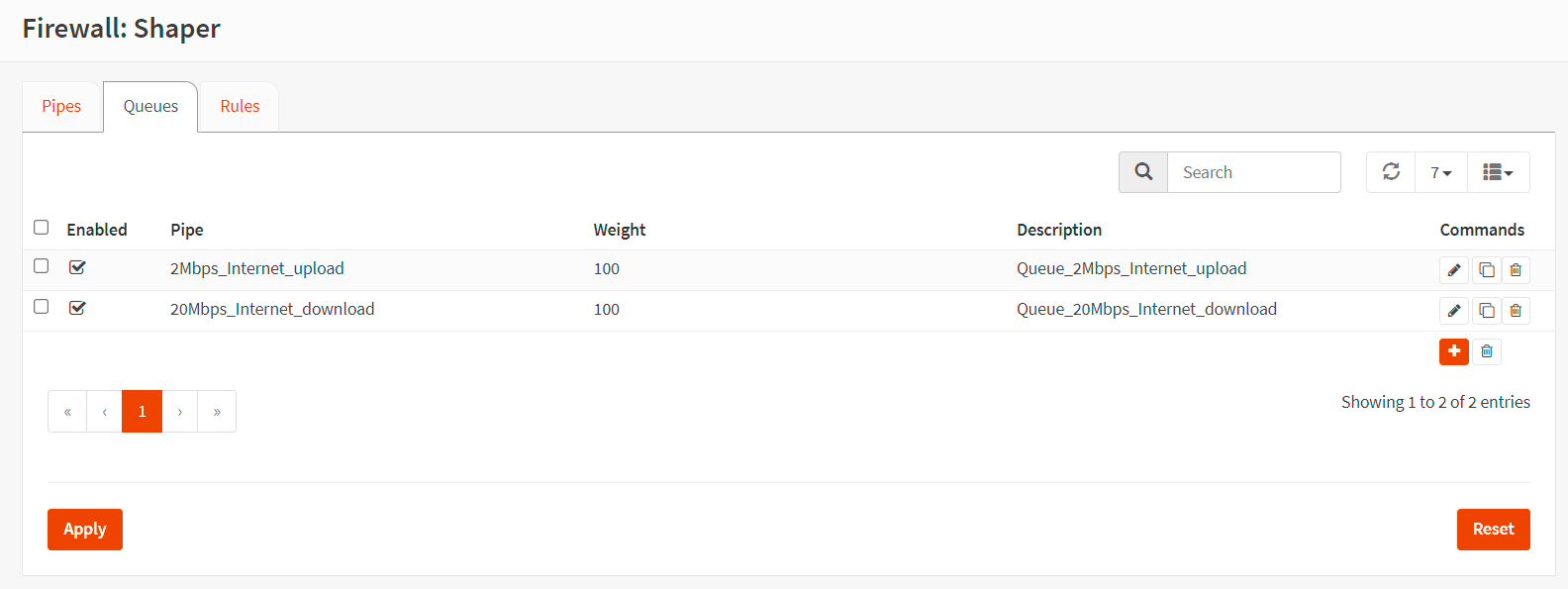Clone the 2Mbps_Internet_upload queue

[1486, 270]
